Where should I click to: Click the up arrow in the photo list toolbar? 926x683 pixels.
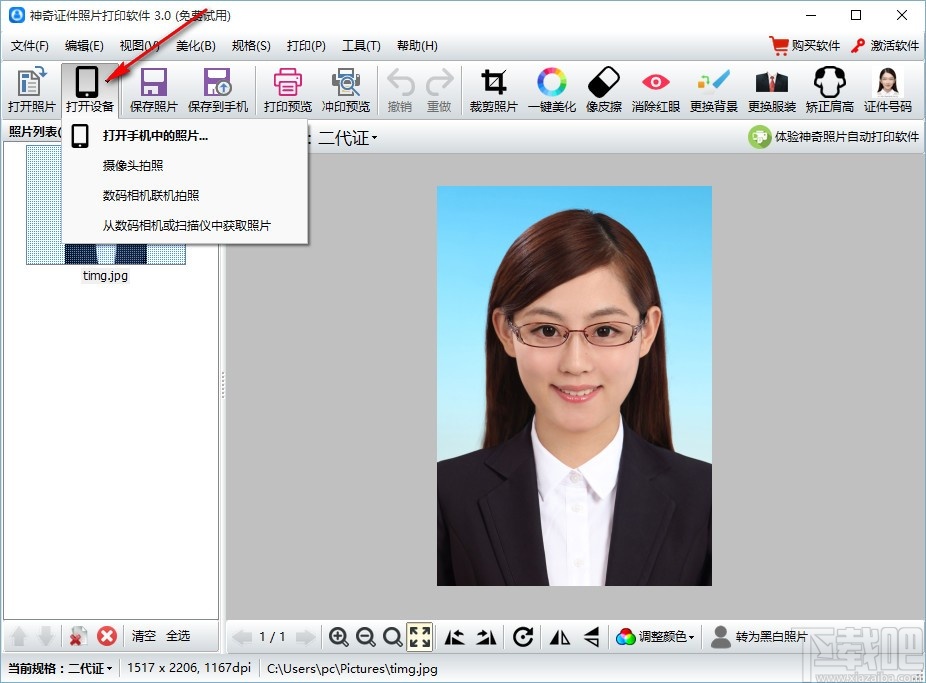point(19,636)
